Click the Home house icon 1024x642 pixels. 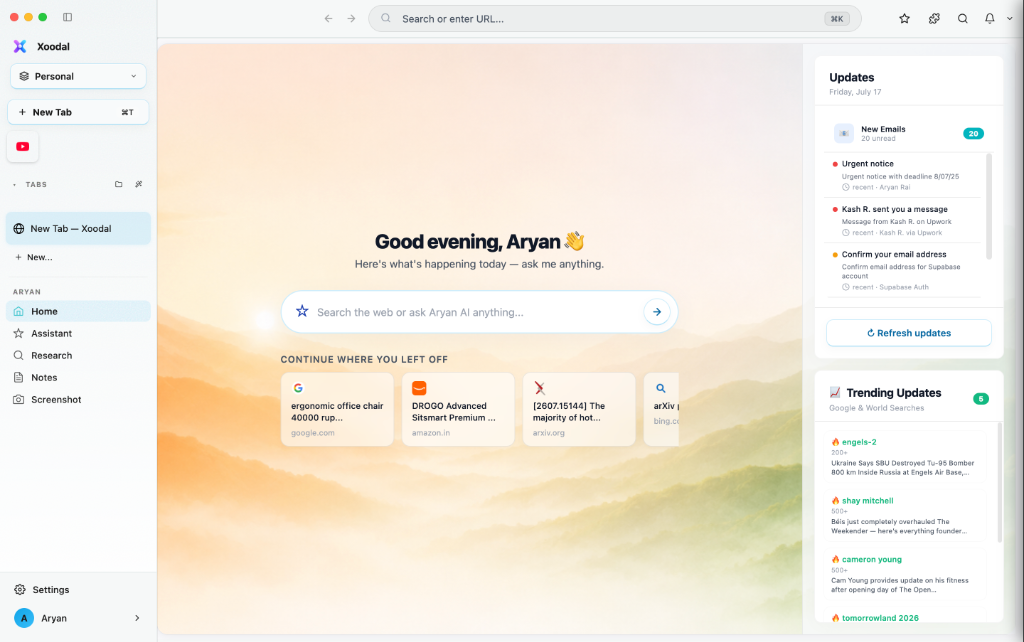coord(18,312)
